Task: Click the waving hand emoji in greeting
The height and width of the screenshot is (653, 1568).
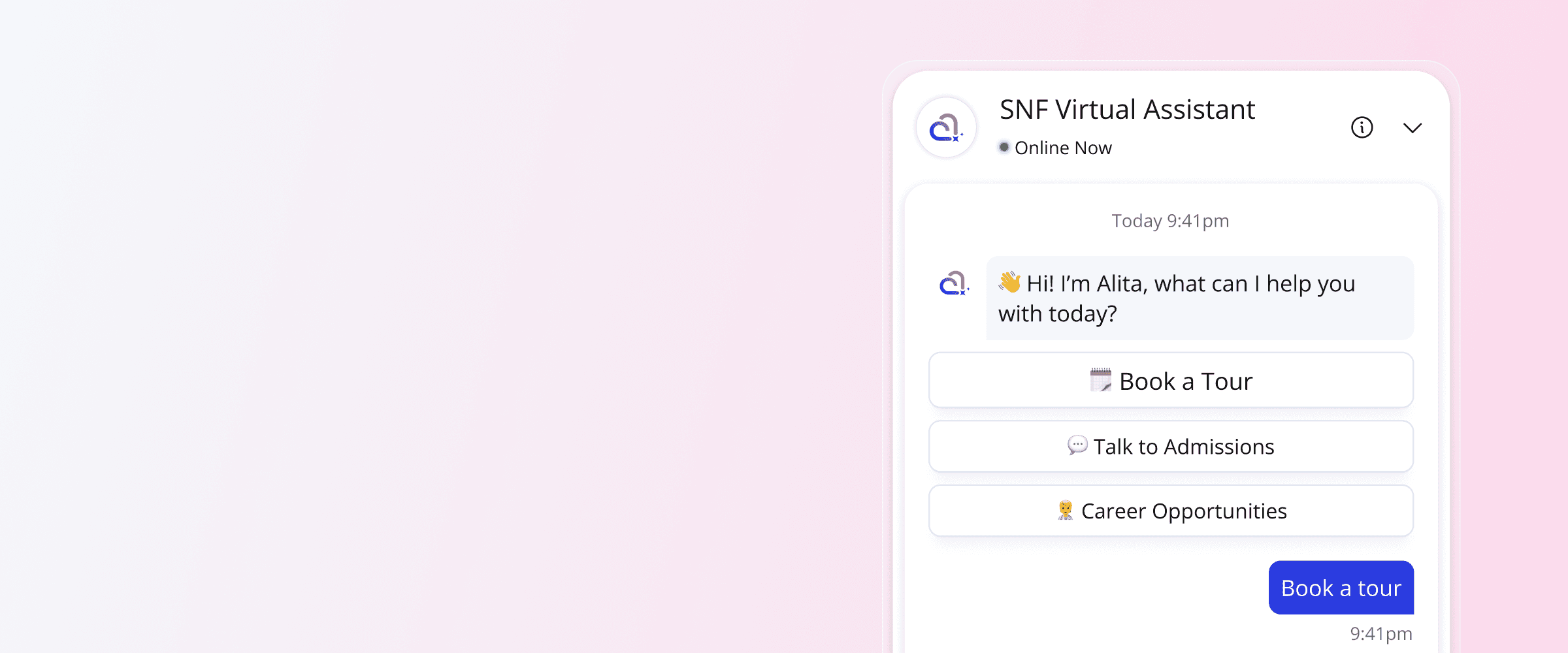Action: [1010, 282]
